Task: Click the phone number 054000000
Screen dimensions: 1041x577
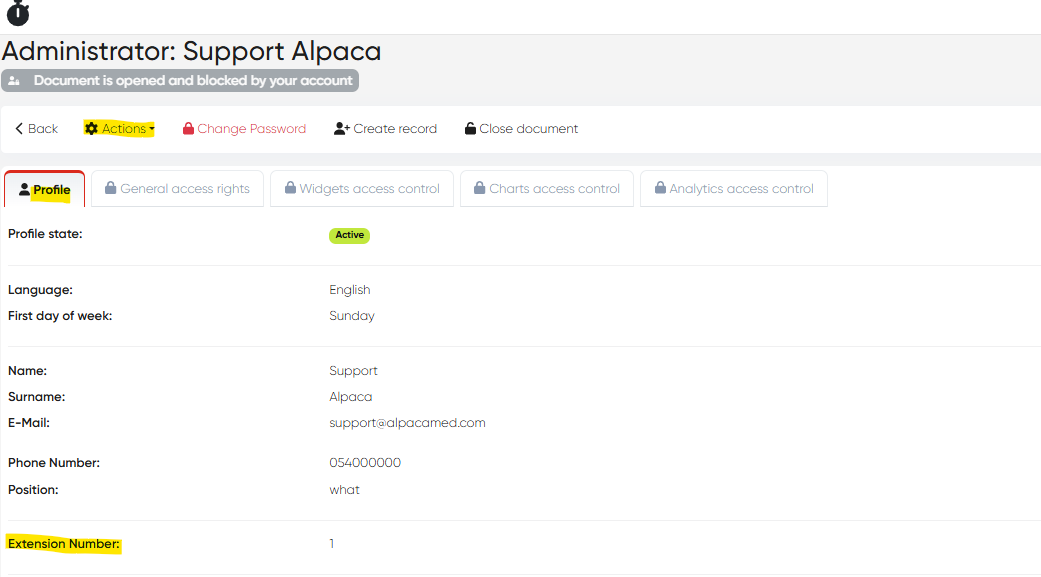Action: [365, 463]
